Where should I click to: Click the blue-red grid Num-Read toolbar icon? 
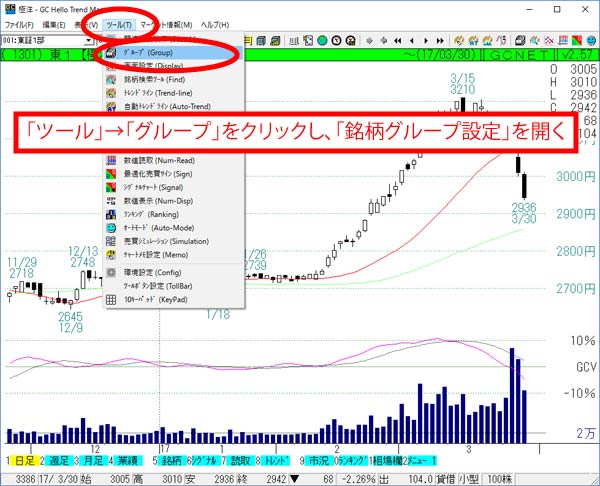click(563, 40)
